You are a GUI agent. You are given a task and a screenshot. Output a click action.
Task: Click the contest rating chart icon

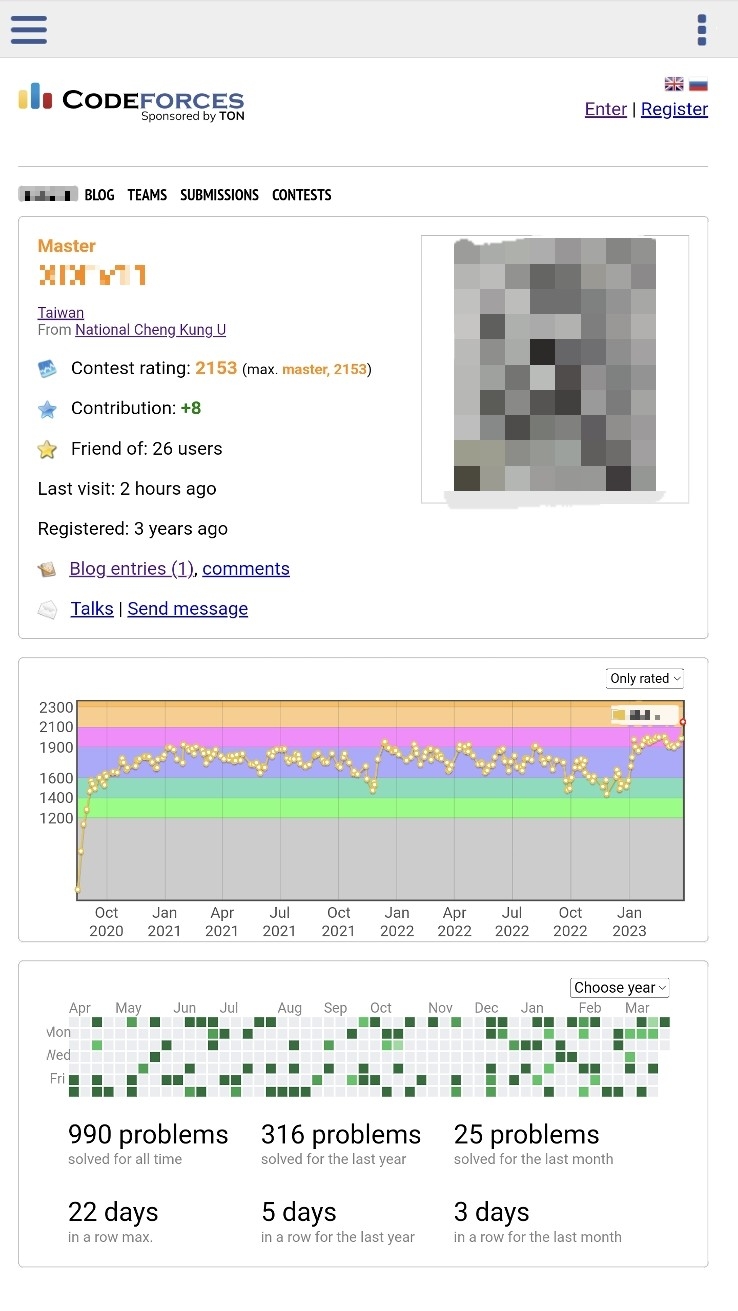pyautogui.click(x=47, y=369)
